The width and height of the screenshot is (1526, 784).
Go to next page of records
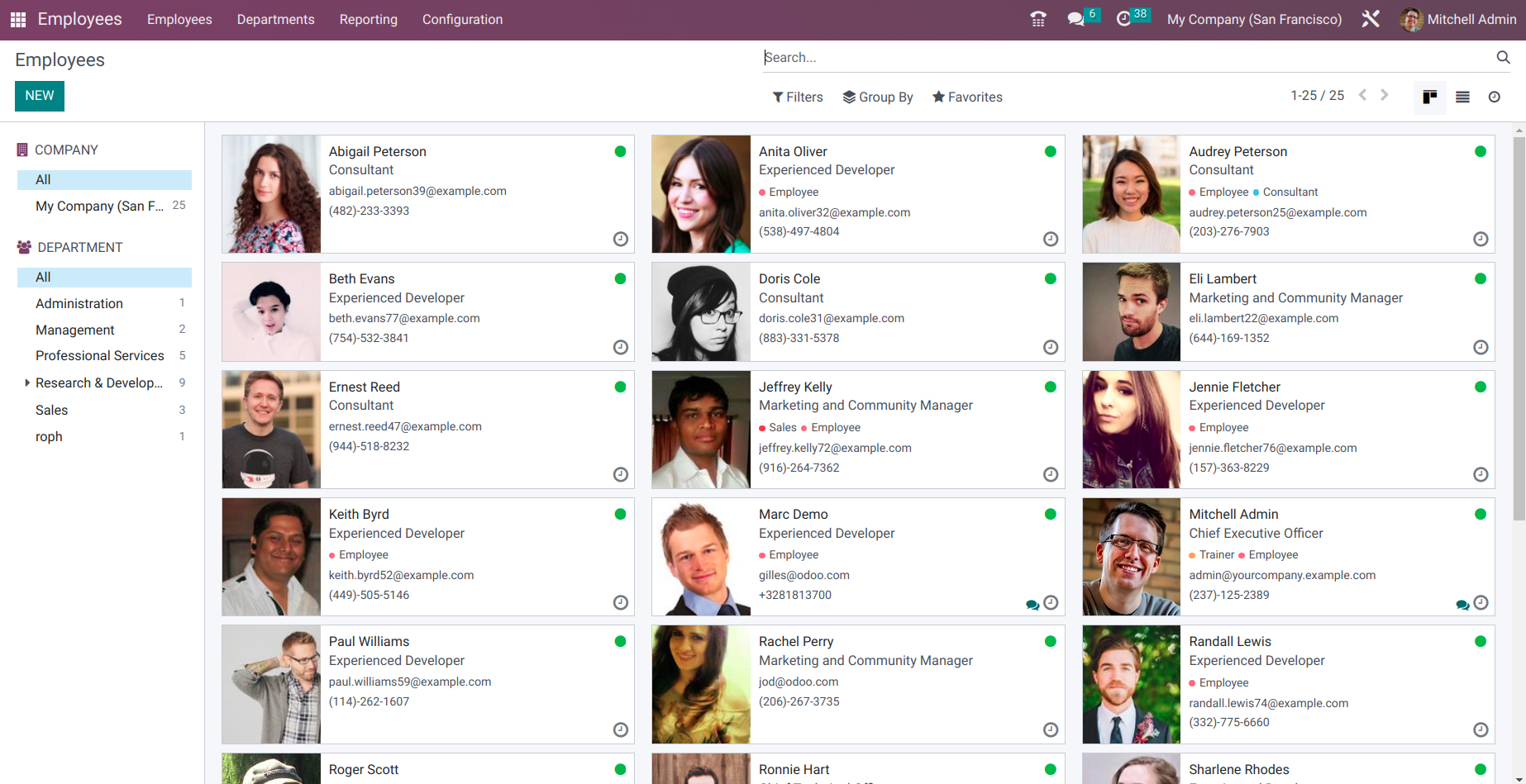pos(1385,95)
